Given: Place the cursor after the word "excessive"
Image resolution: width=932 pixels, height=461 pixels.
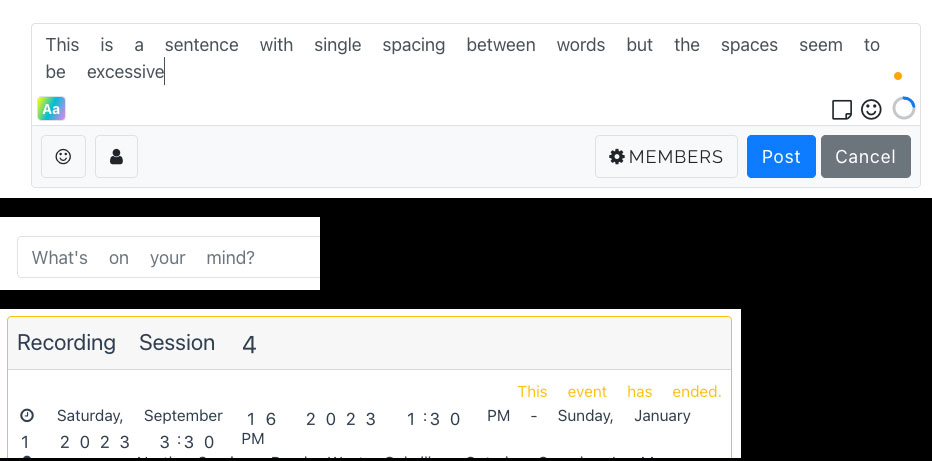Looking at the screenshot, I should pos(165,72).
